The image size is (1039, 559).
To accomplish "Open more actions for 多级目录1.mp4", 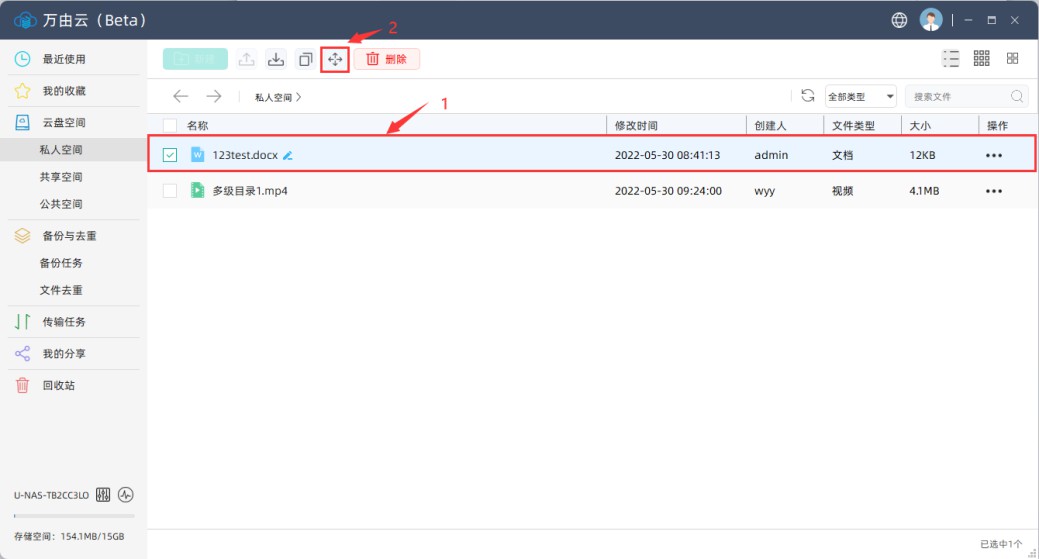I will coord(993,191).
